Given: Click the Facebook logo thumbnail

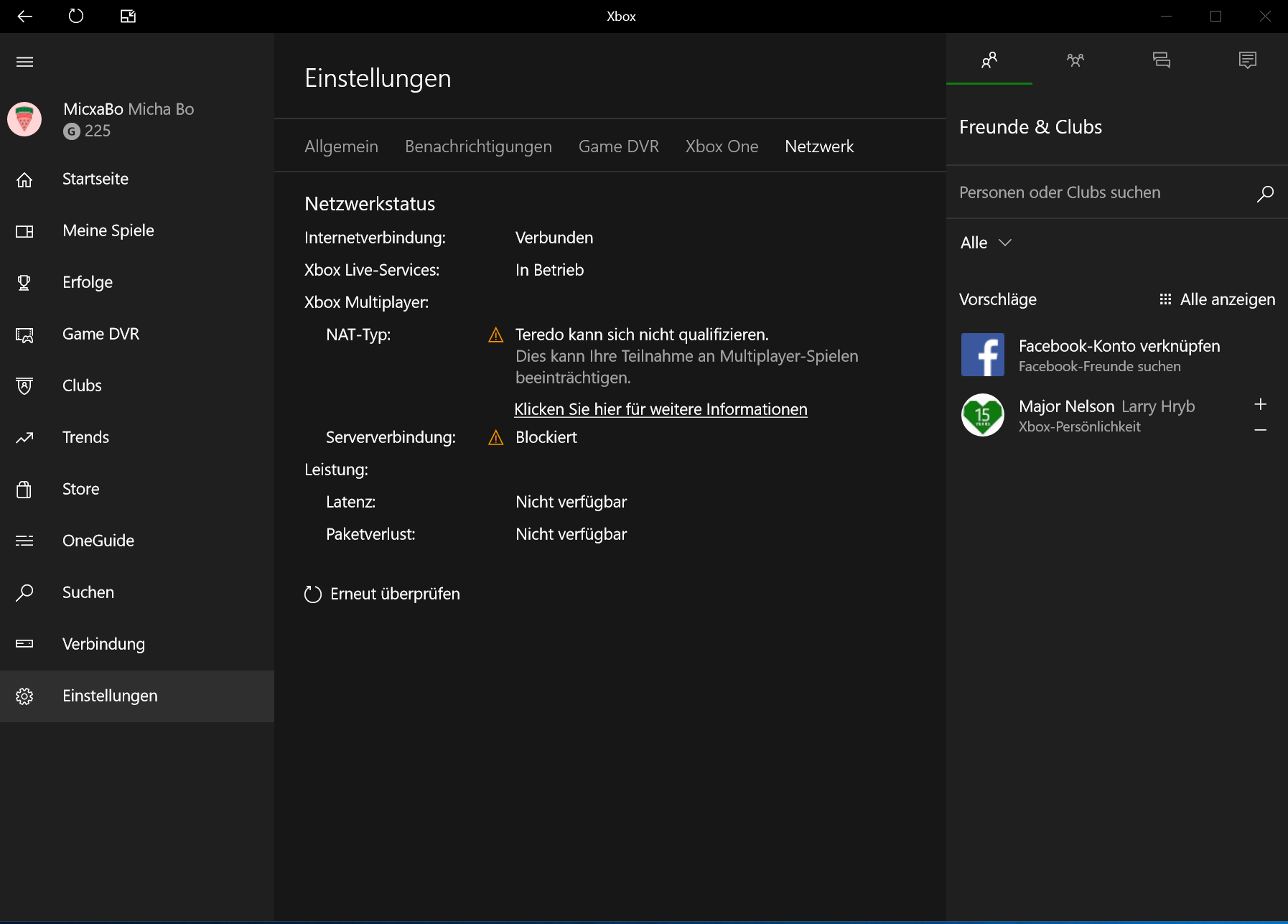Looking at the screenshot, I should pyautogui.click(x=983, y=355).
